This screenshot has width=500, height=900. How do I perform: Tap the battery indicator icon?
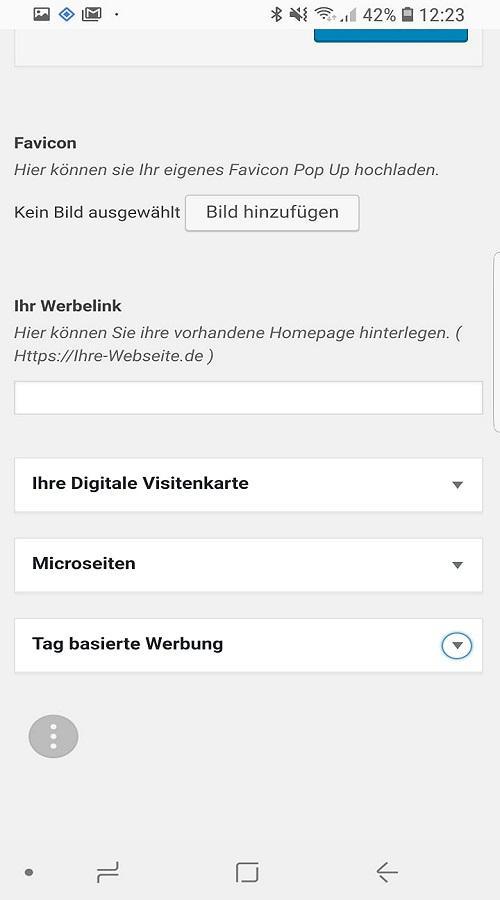(x=408, y=14)
